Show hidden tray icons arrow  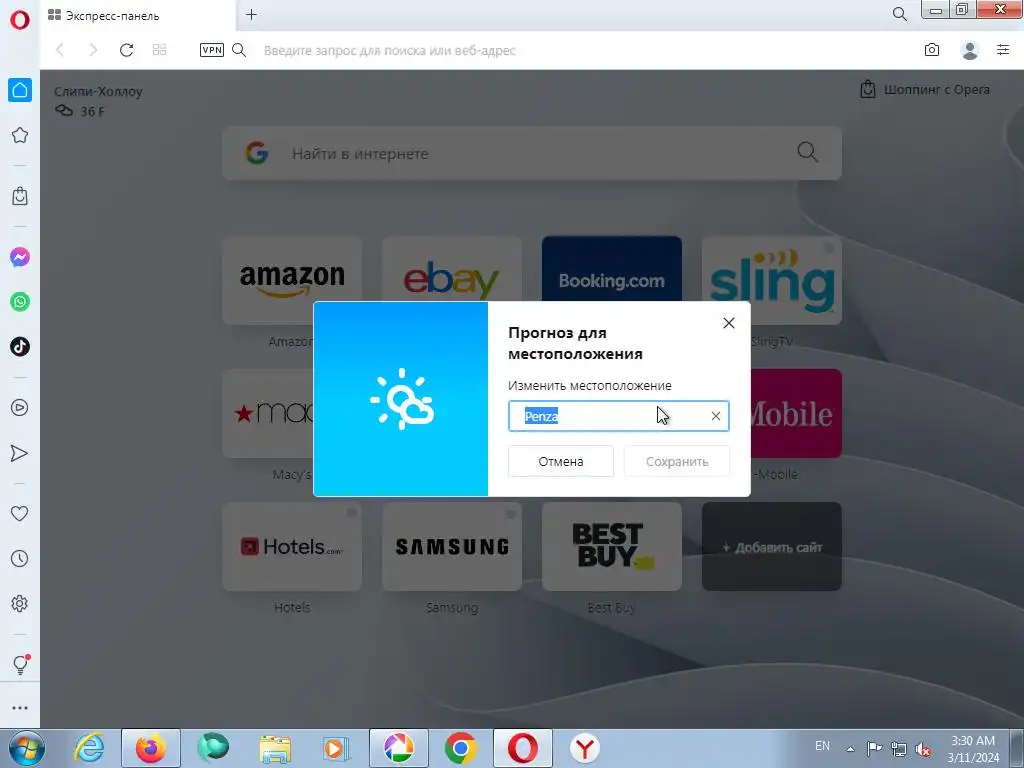(x=850, y=748)
